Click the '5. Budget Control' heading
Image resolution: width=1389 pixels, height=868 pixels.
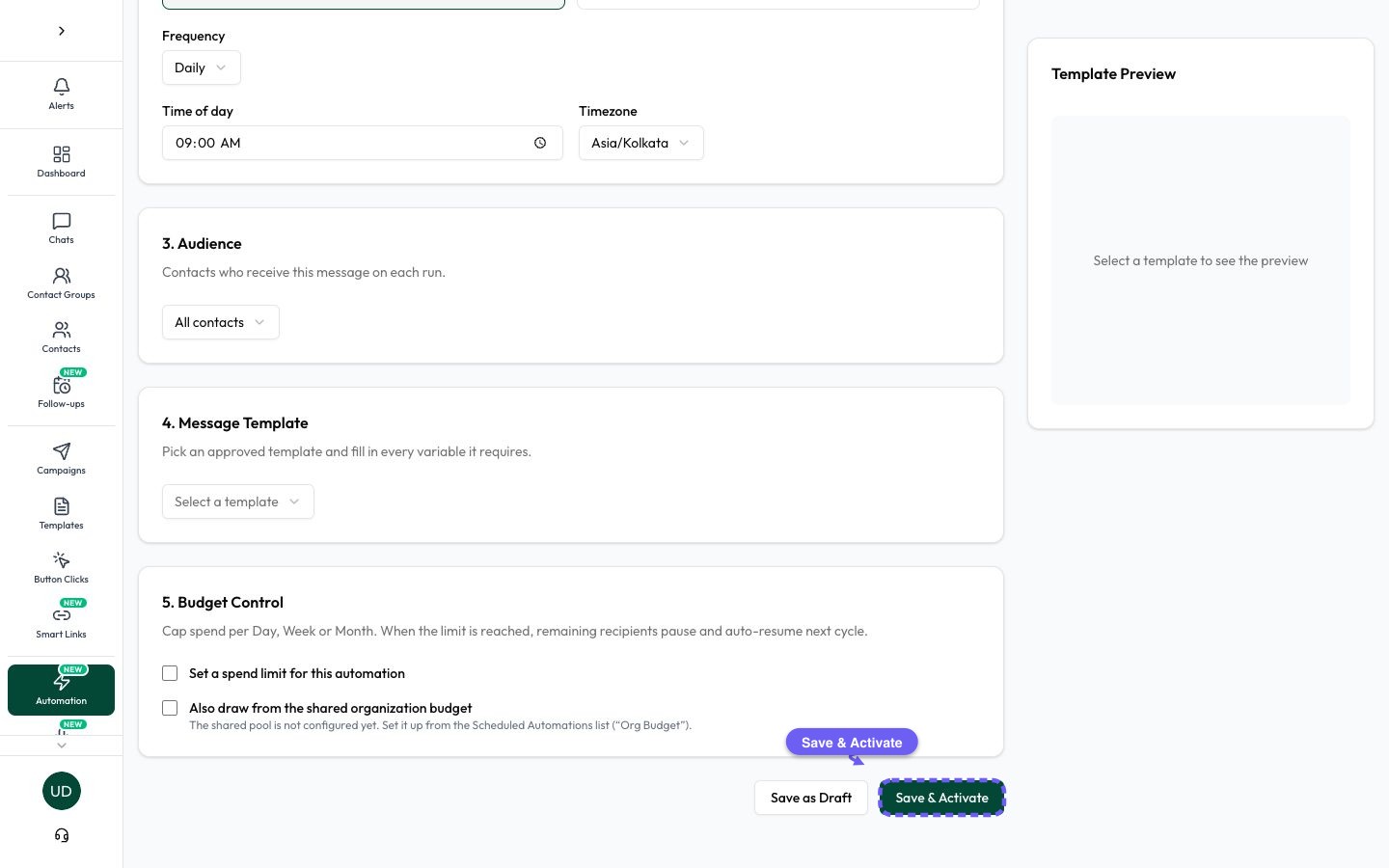(223, 603)
